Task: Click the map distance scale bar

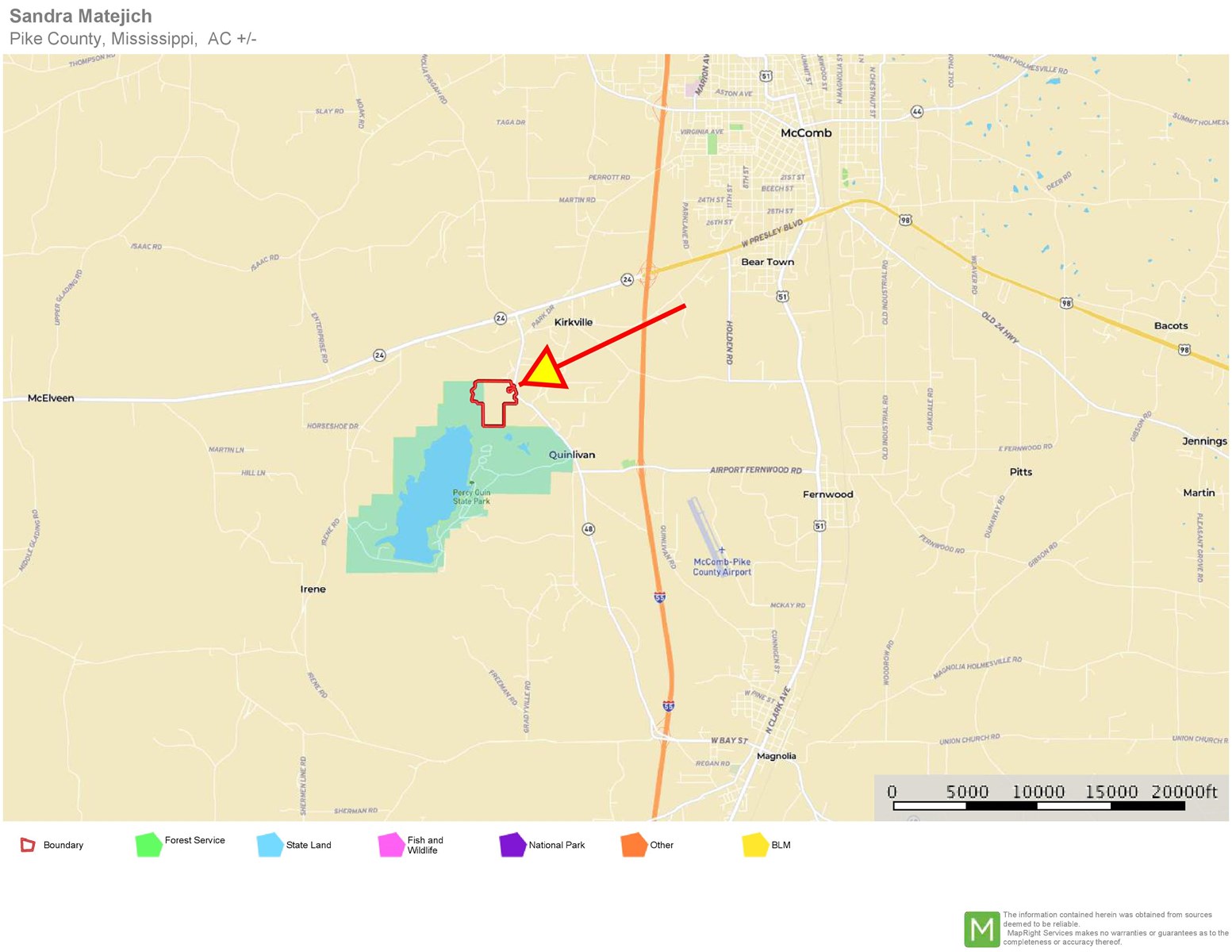Action: [1038, 805]
